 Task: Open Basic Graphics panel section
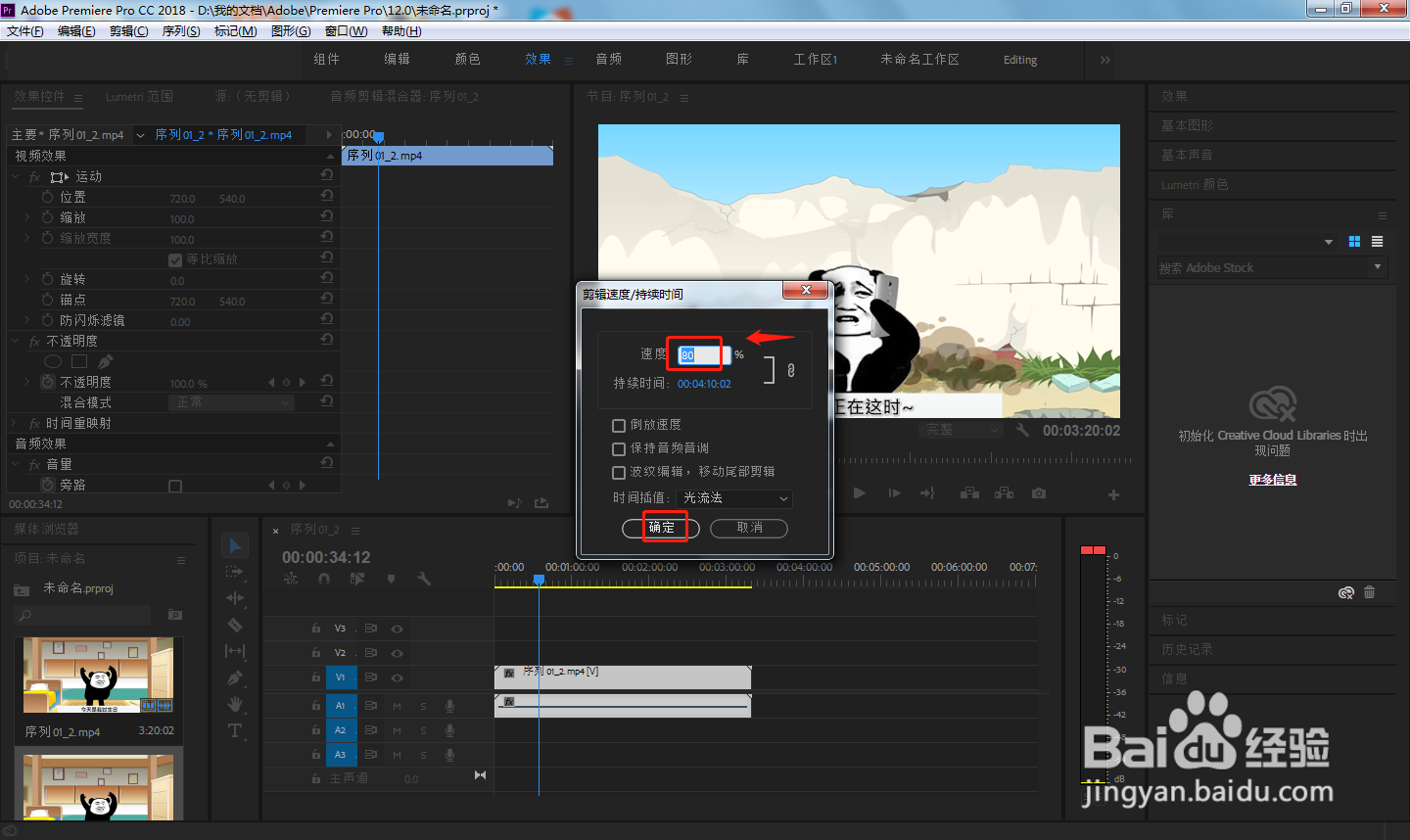(x=1187, y=126)
